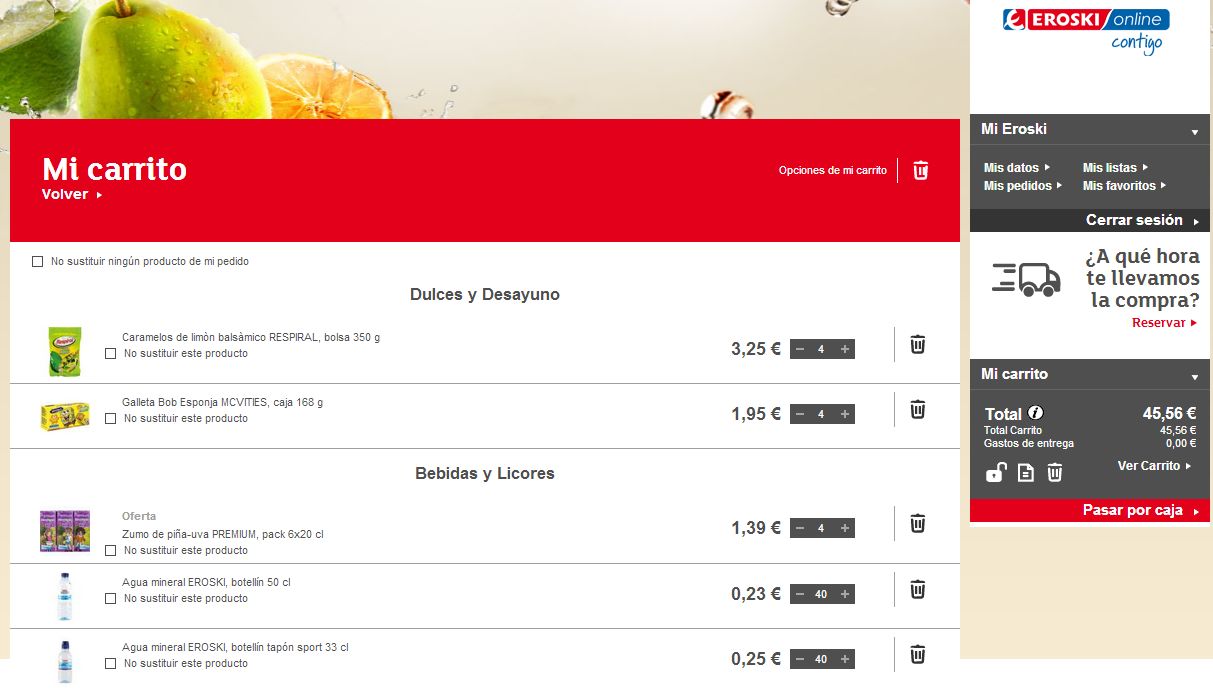Open Zumo de piña-uva pack thumbnail
Image resolution: width=1213 pixels, height=692 pixels.
[65, 531]
